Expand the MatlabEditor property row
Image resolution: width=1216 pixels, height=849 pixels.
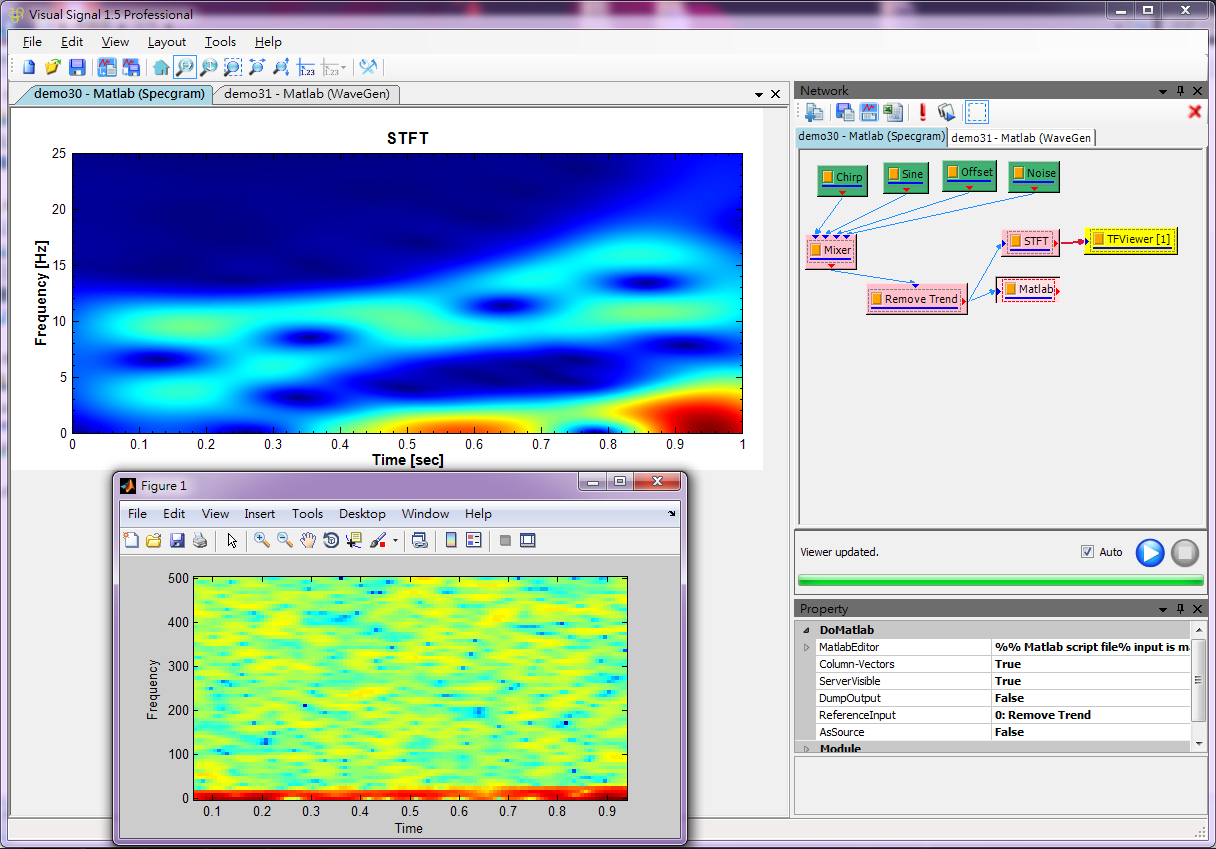[807, 647]
